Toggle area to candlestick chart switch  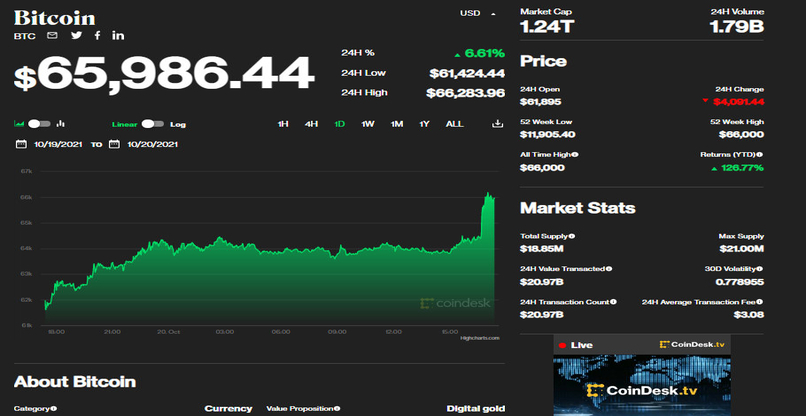pos(39,124)
